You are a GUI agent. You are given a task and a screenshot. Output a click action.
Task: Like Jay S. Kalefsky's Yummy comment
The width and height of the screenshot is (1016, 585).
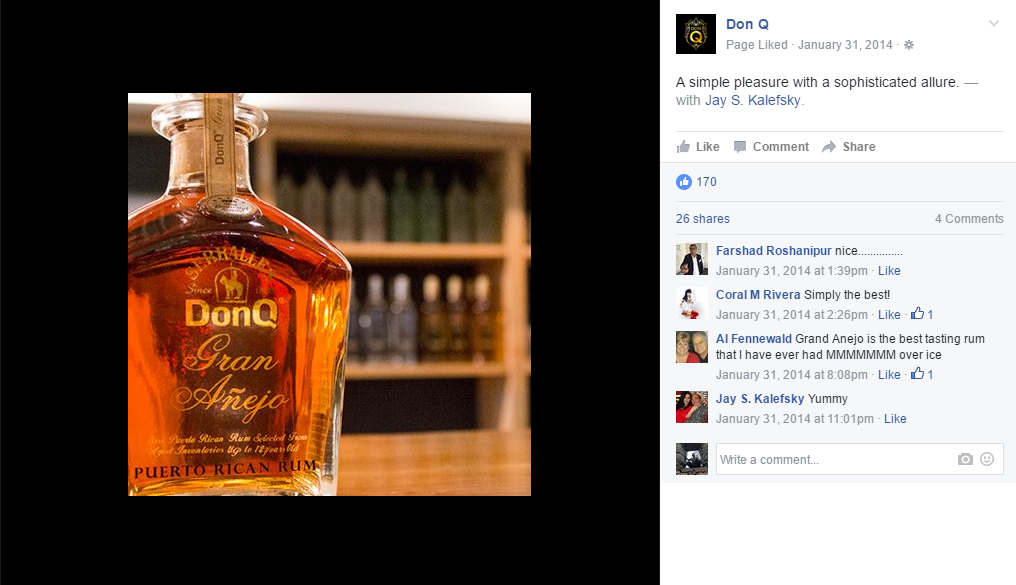pyautogui.click(x=895, y=419)
